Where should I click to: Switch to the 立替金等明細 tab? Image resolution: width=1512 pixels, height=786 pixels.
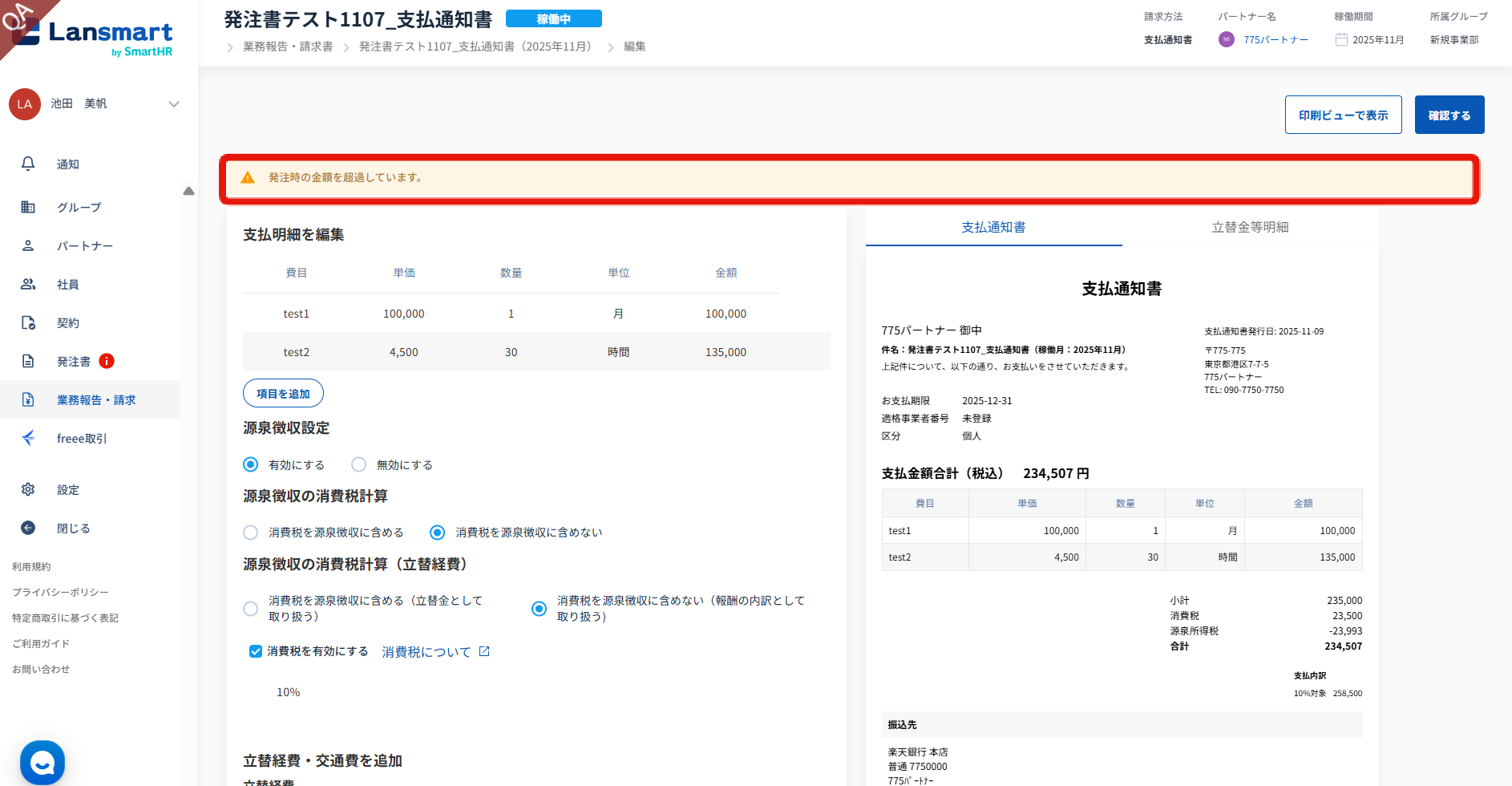1250,227
